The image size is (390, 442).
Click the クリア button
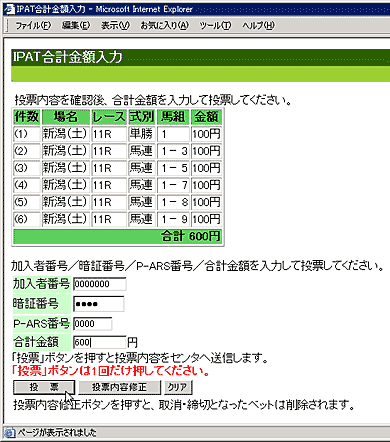(x=178, y=387)
